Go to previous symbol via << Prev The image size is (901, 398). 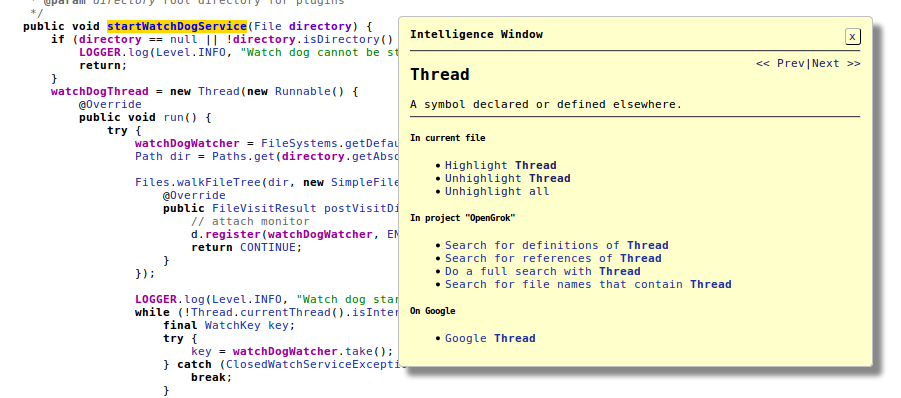[781, 64]
